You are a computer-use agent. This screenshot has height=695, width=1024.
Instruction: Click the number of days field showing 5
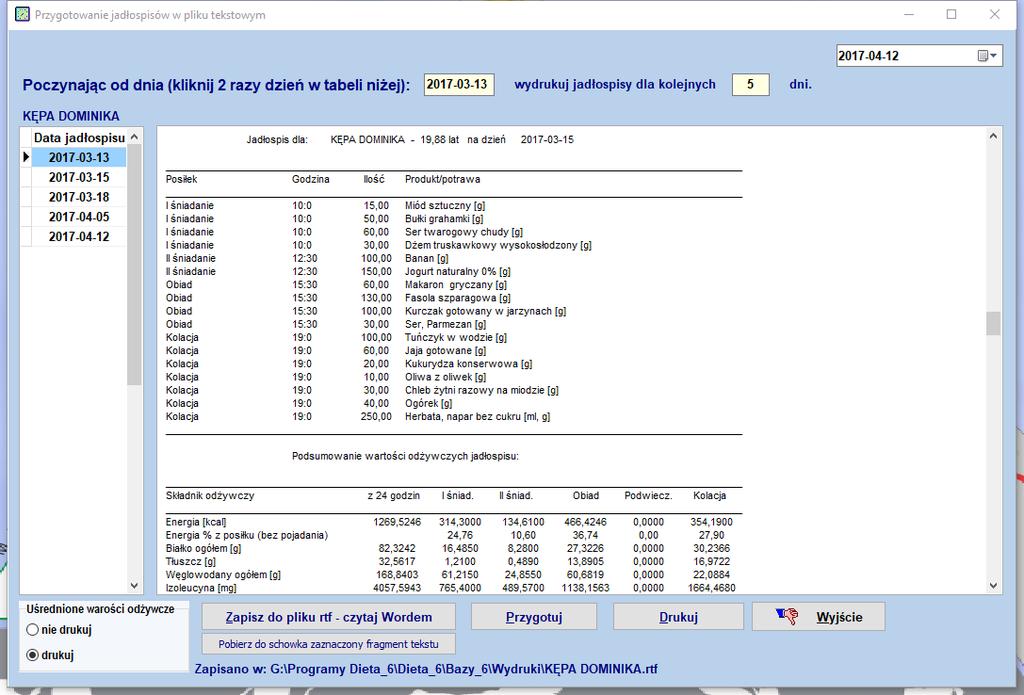tap(750, 84)
